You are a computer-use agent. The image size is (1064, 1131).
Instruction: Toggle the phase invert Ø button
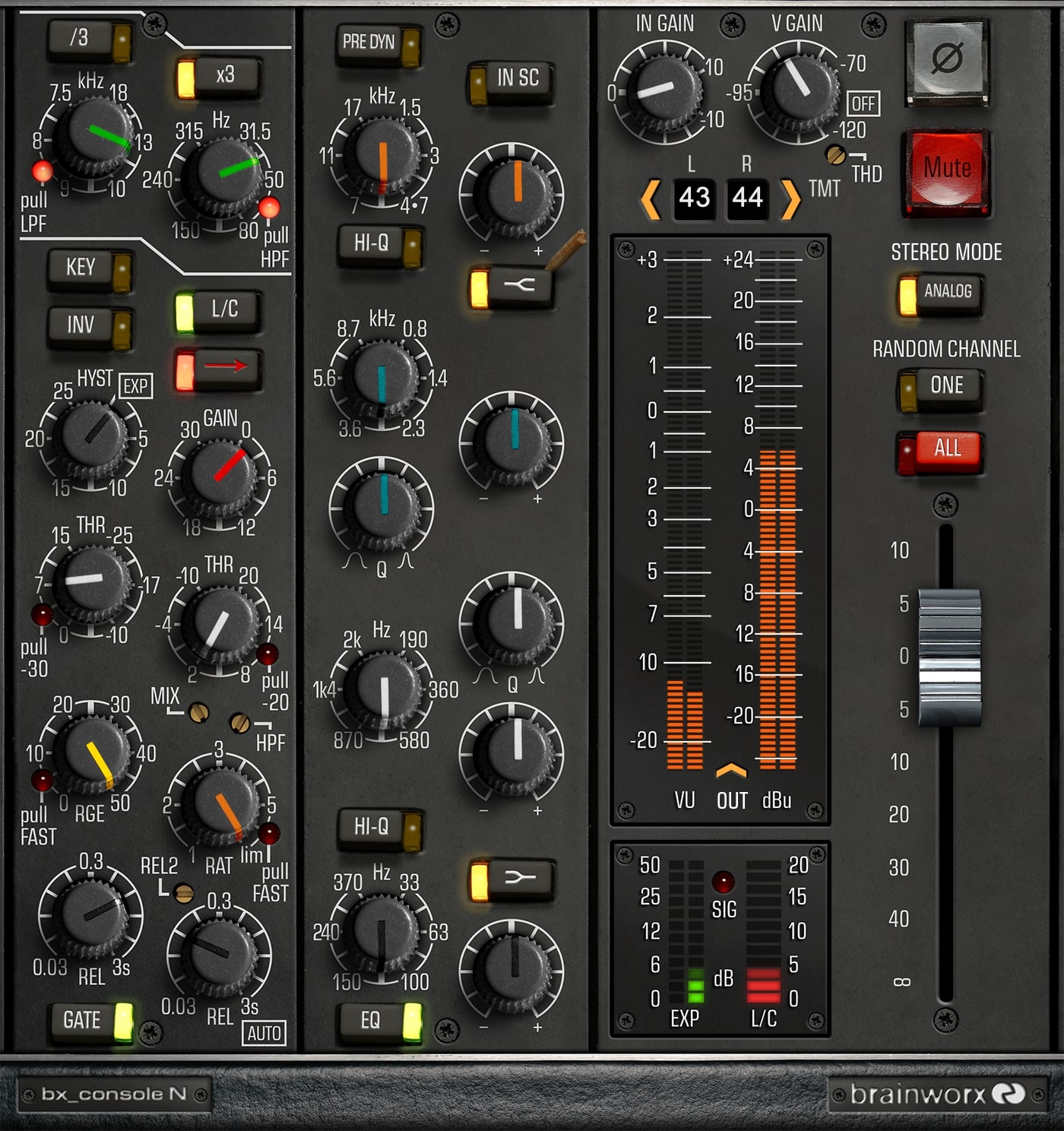pyautogui.click(x=947, y=60)
